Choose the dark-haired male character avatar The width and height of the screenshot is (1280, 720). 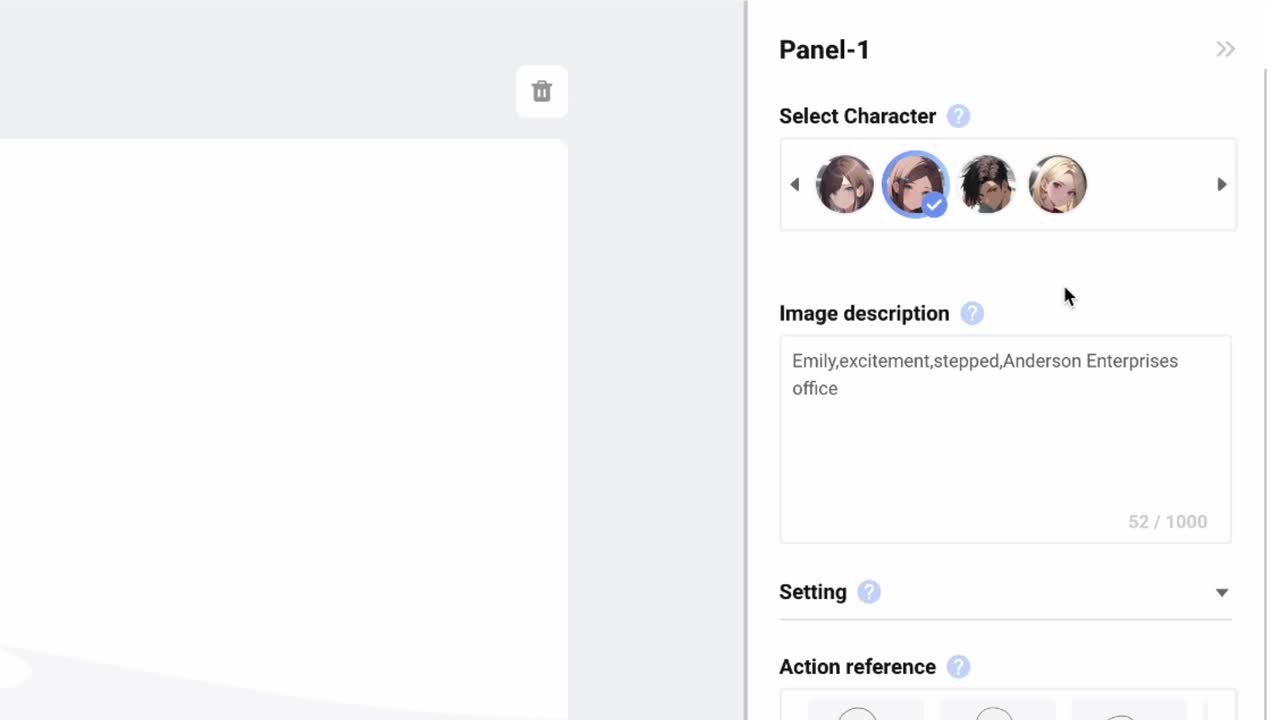coord(986,184)
